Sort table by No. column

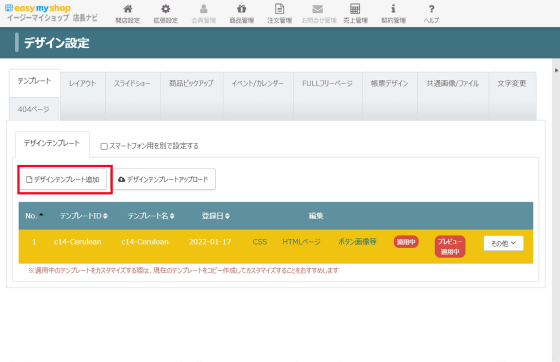point(34,216)
